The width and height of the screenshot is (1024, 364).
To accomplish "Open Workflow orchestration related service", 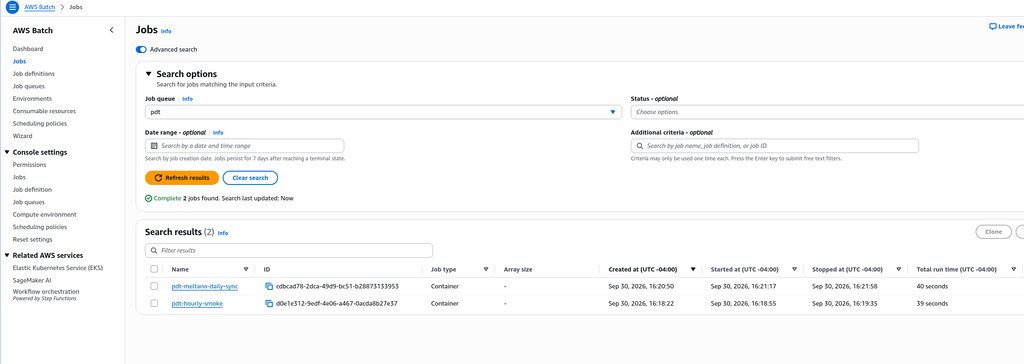I will point(46,291).
